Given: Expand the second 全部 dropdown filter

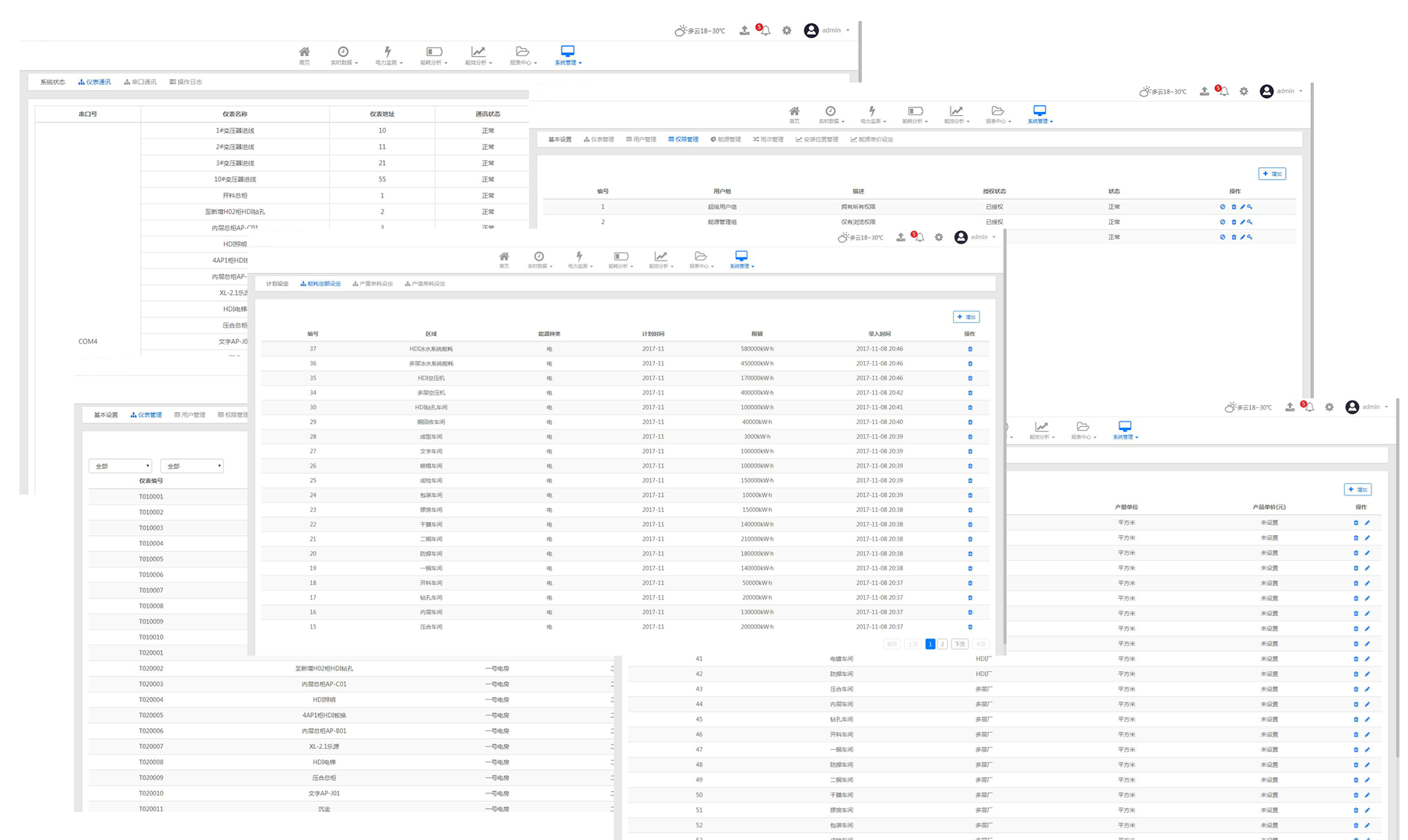Looking at the screenshot, I should coord(192,466).
